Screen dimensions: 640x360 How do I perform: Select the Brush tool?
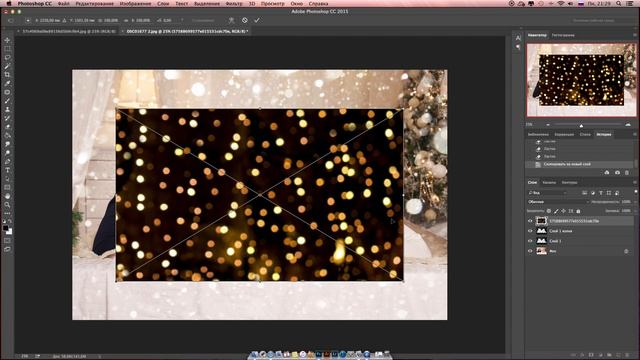7,101
